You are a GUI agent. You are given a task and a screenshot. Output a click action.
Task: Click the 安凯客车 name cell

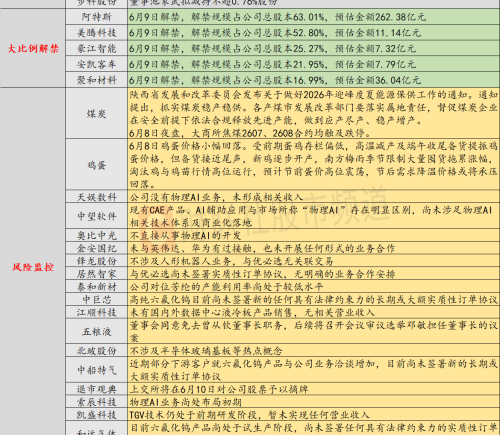[96, 64]
